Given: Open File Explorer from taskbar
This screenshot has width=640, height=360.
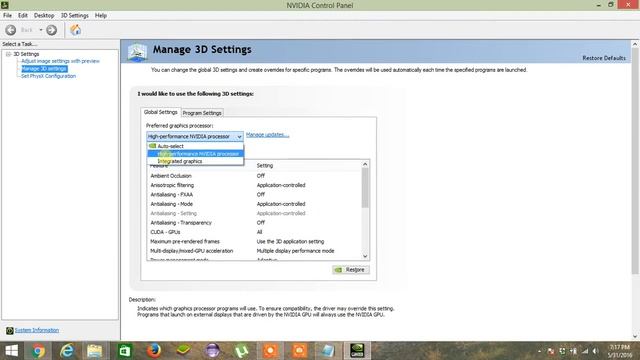Looking at the screenshot, I should [x=95, y=351].
